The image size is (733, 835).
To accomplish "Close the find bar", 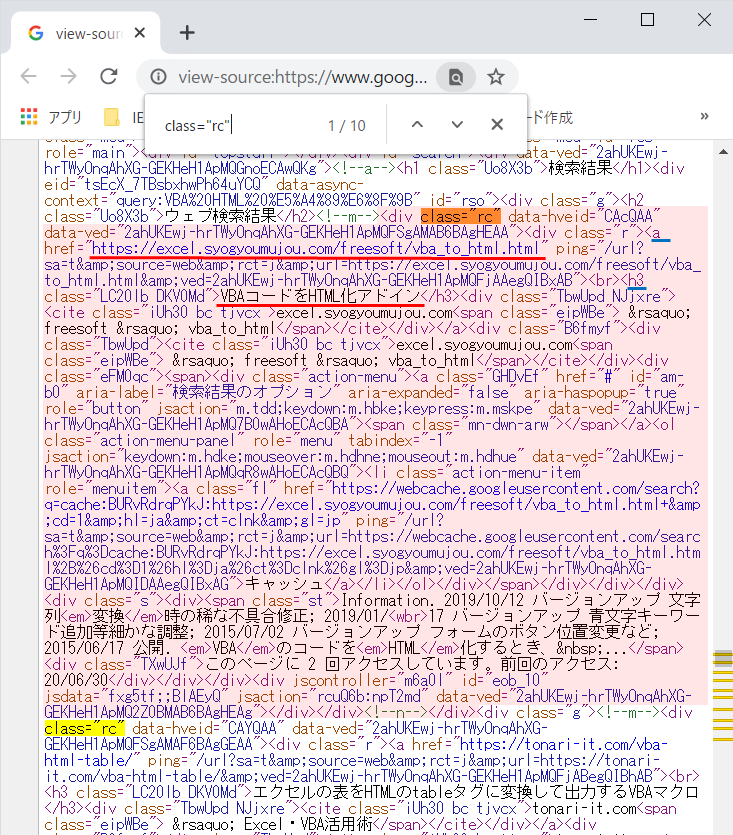I will (x=497, y=125).
